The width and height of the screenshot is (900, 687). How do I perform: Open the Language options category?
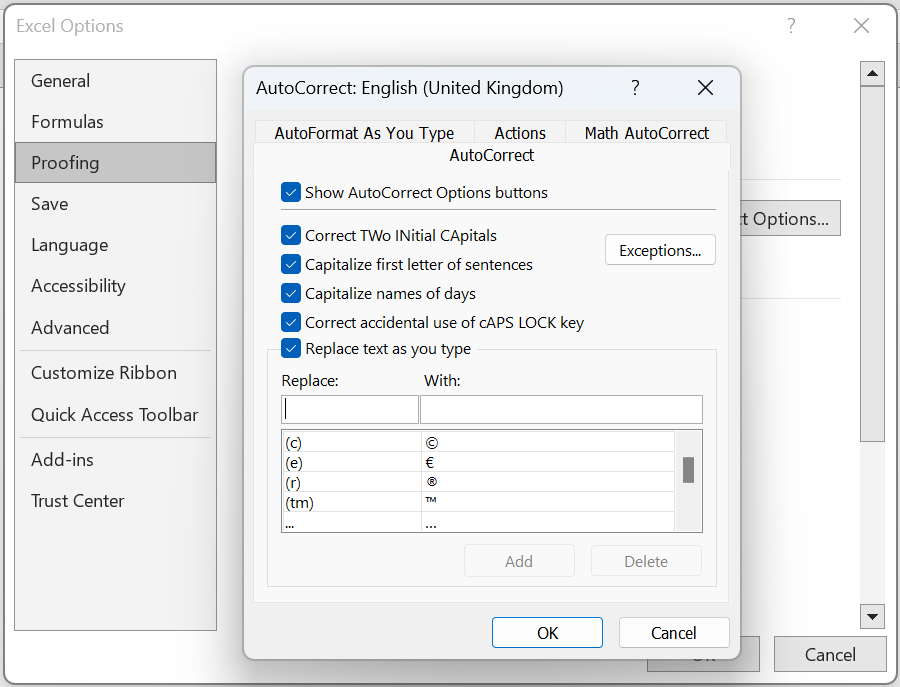click(115, 245)
